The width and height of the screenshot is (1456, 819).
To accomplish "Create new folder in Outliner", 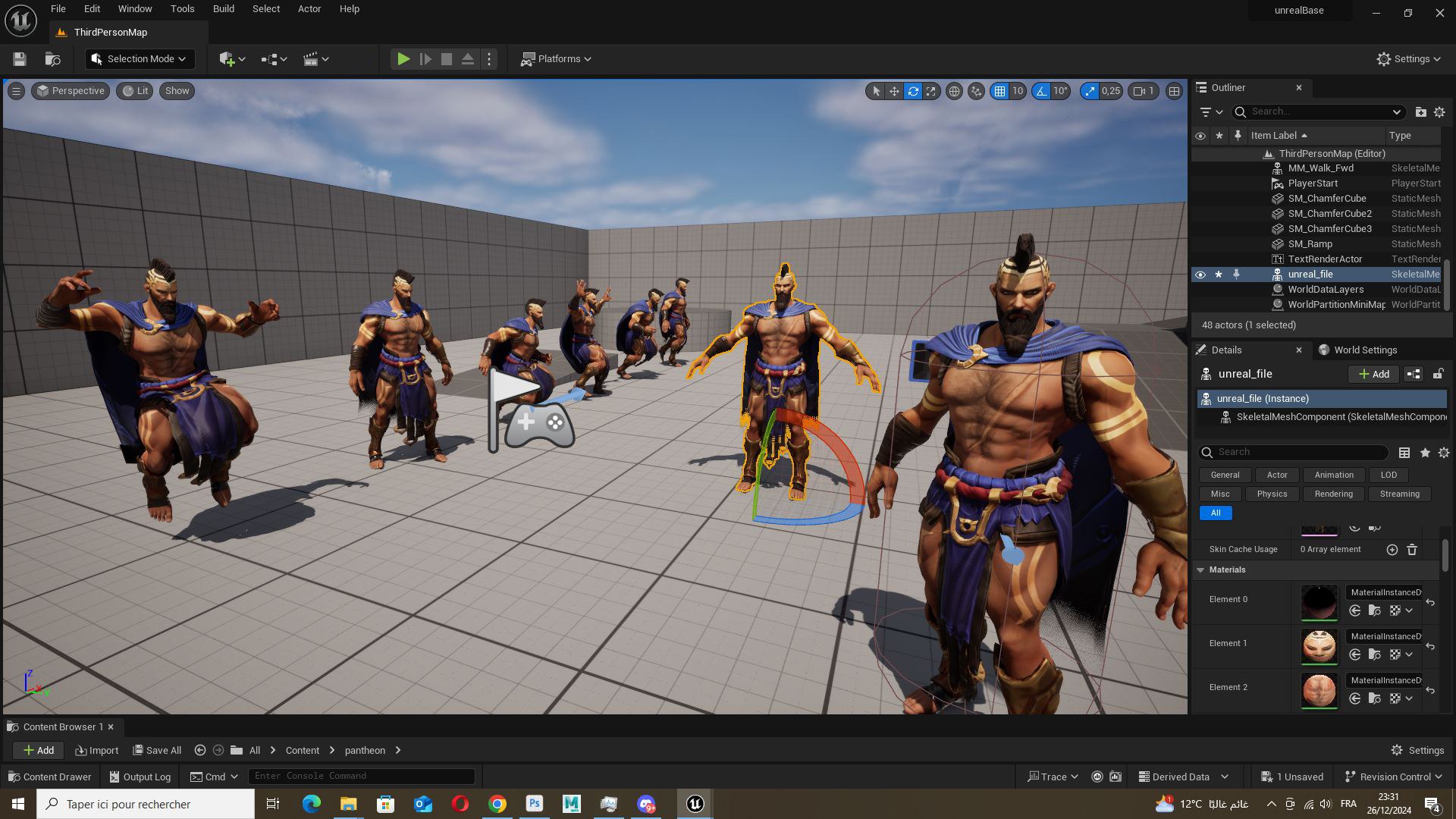I will pos(1420,112).
